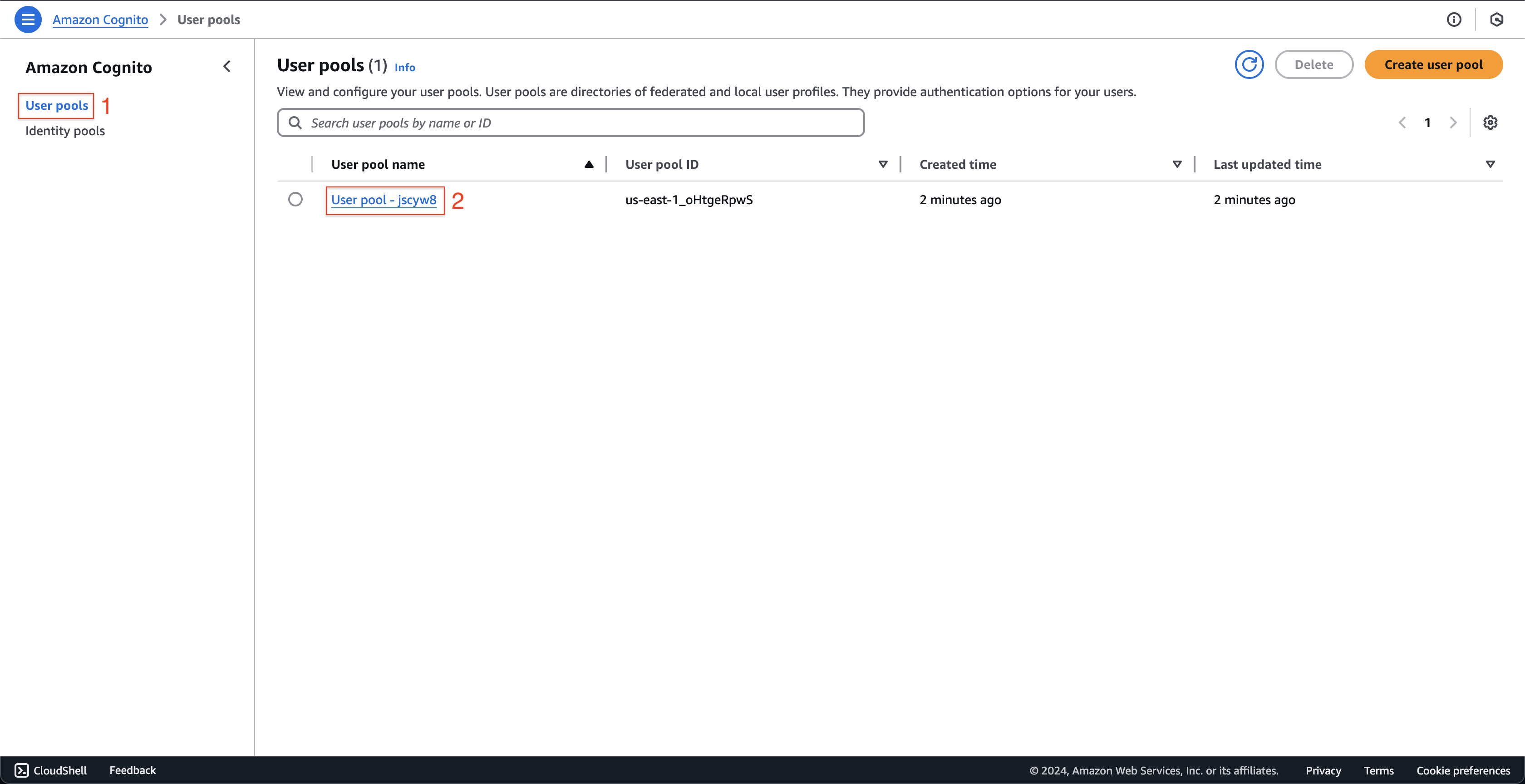Open Identity pools in the sidebar
The image size is (1525, 784).
[x=65, y=131]
